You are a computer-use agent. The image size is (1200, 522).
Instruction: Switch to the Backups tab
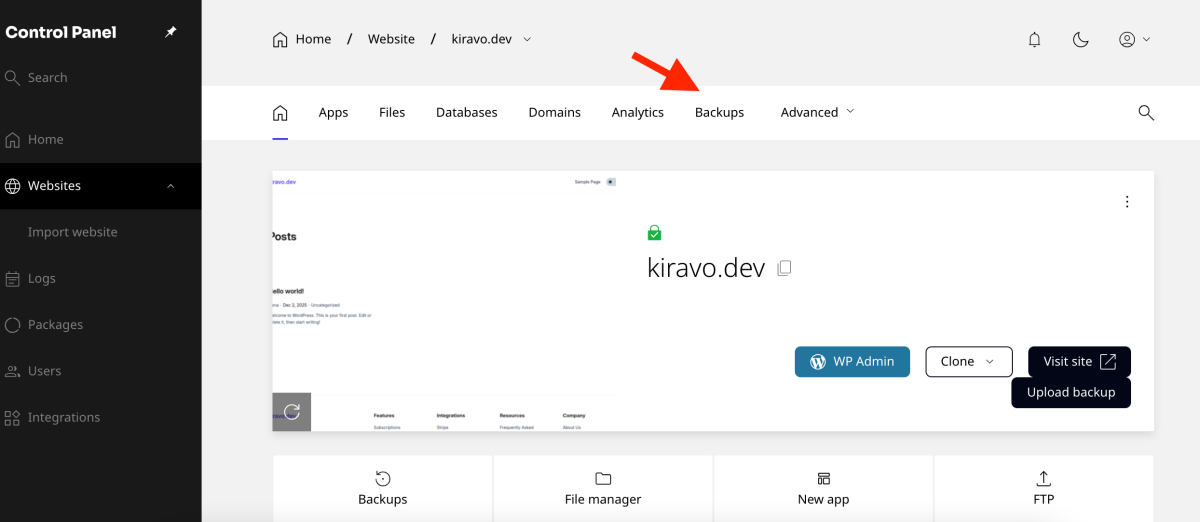[x=719, y=112]
